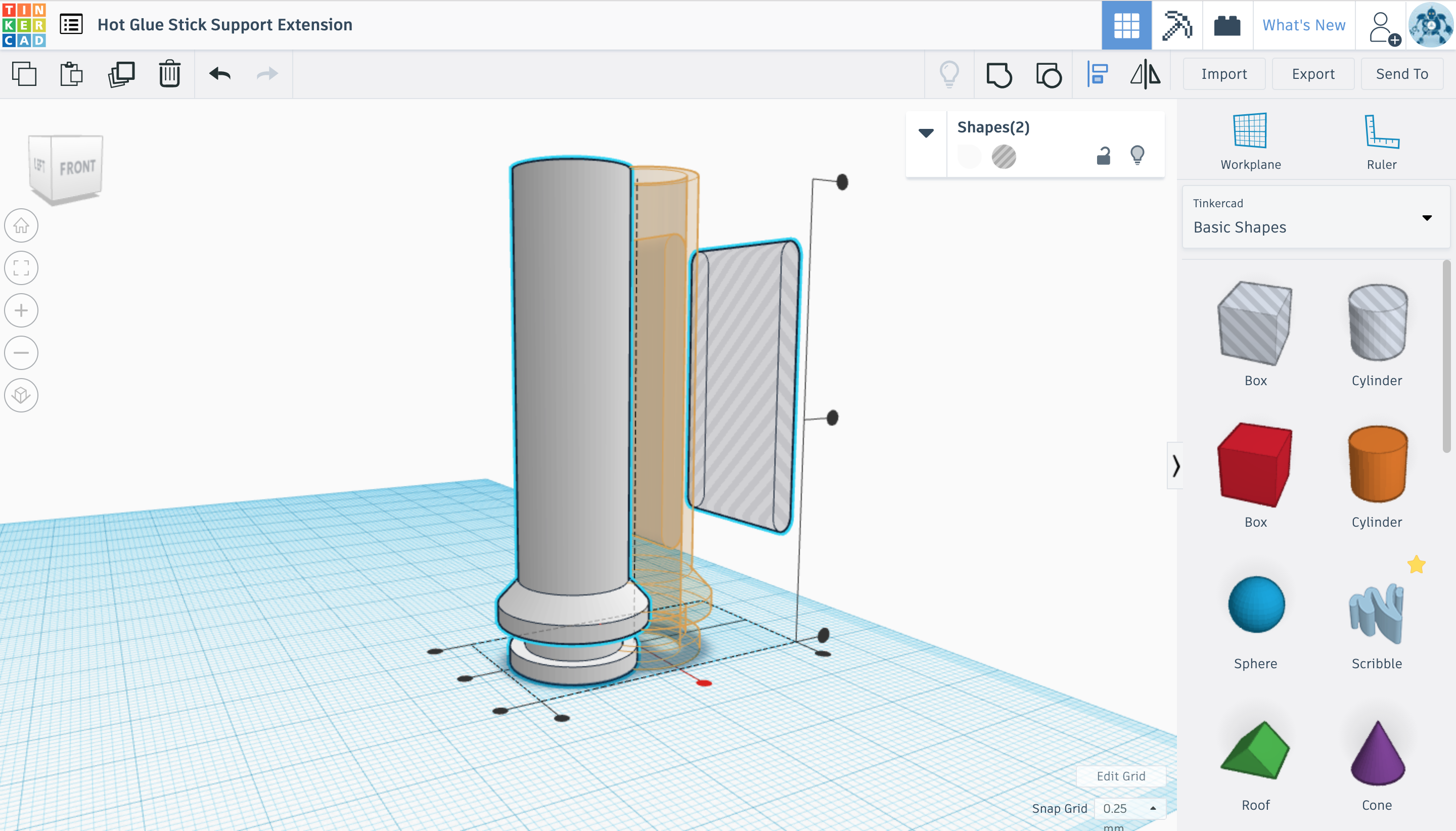This screenshot has height=831, width=1456.
Task: Click the Undo arrow
Action: tap(220, 74)
